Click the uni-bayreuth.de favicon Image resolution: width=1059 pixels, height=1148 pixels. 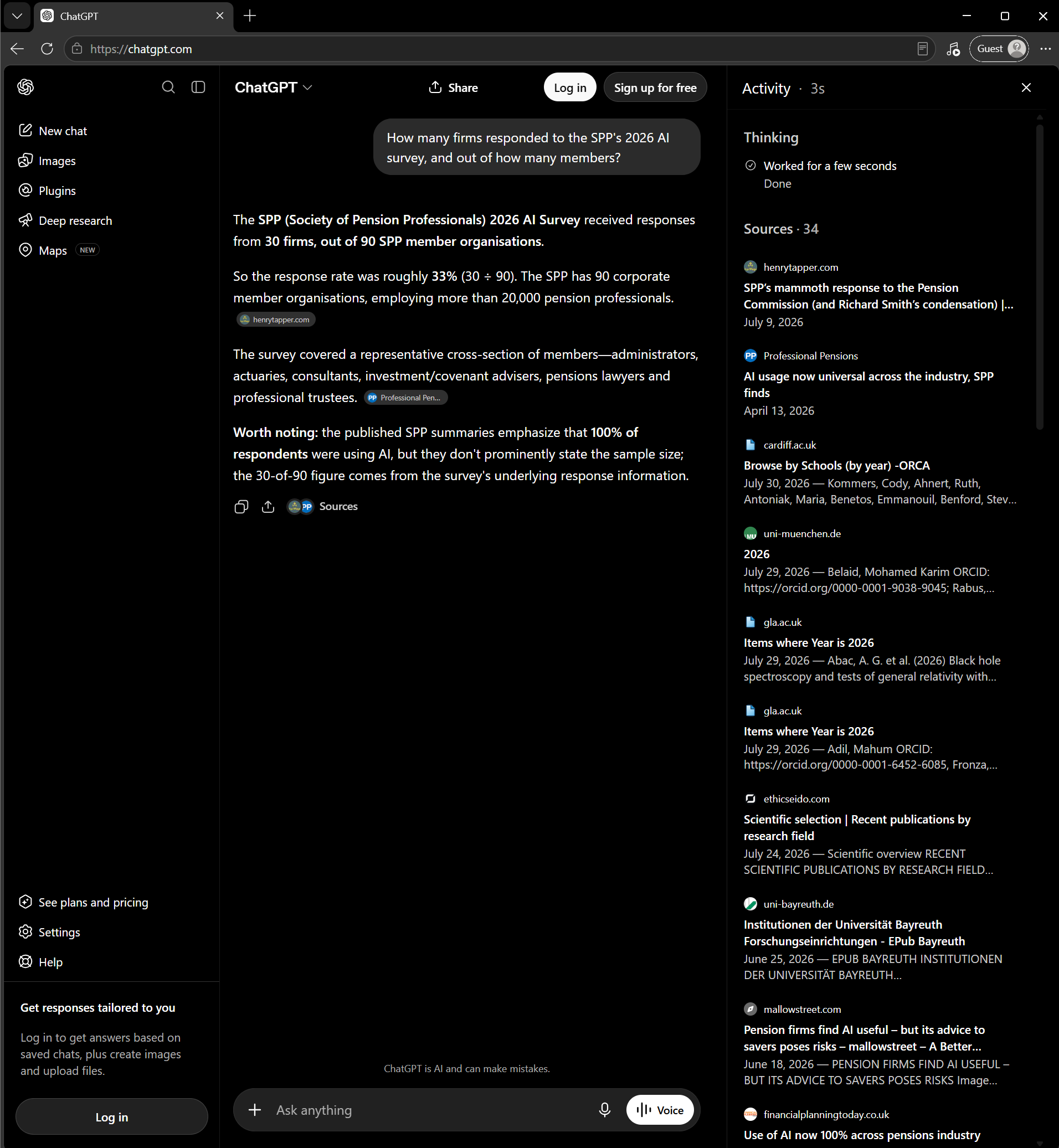coord(750,904)
